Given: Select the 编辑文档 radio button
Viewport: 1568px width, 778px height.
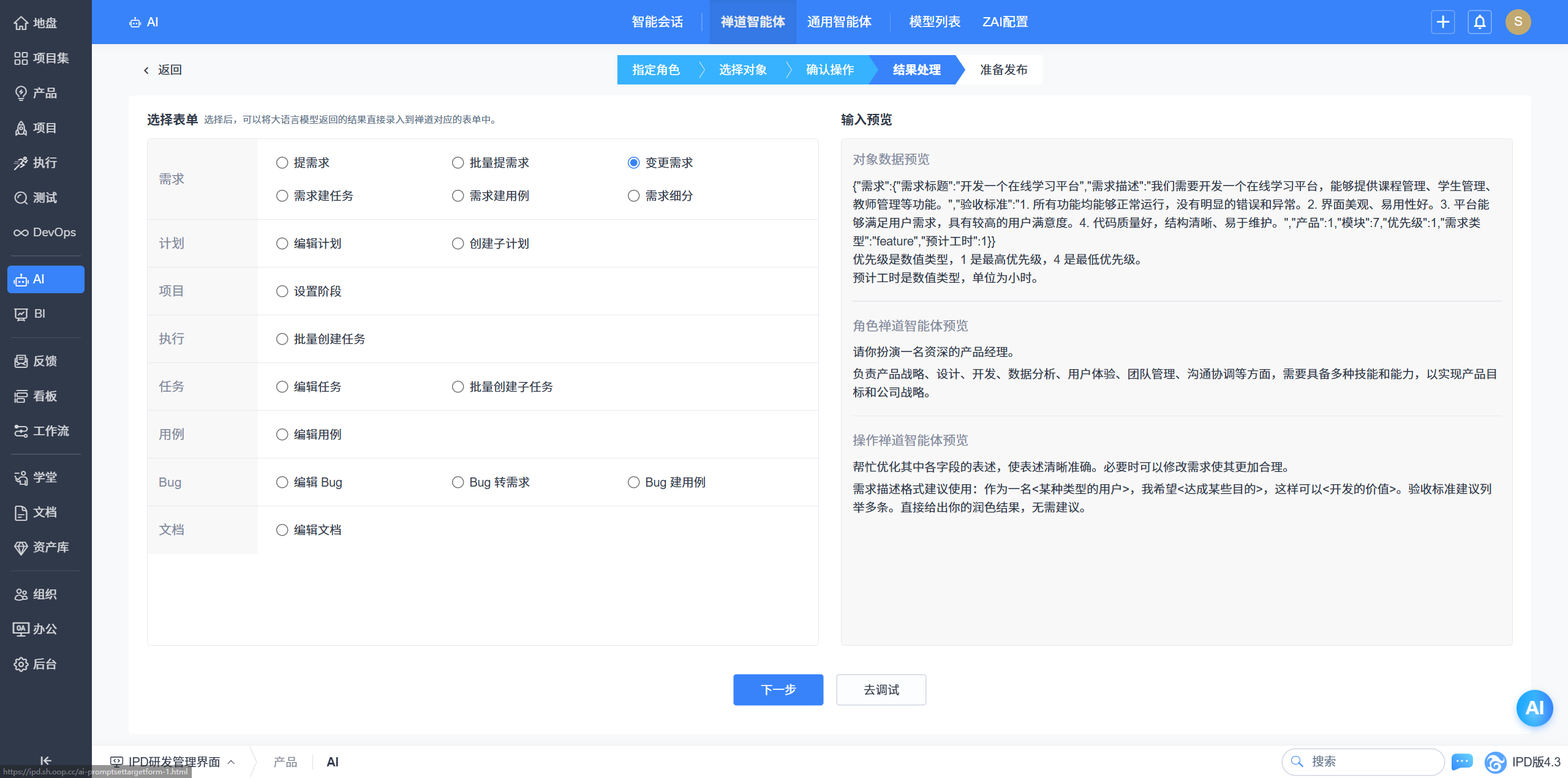Looking at the screenshot, I should pyautogui.click(x=282, y=530).
